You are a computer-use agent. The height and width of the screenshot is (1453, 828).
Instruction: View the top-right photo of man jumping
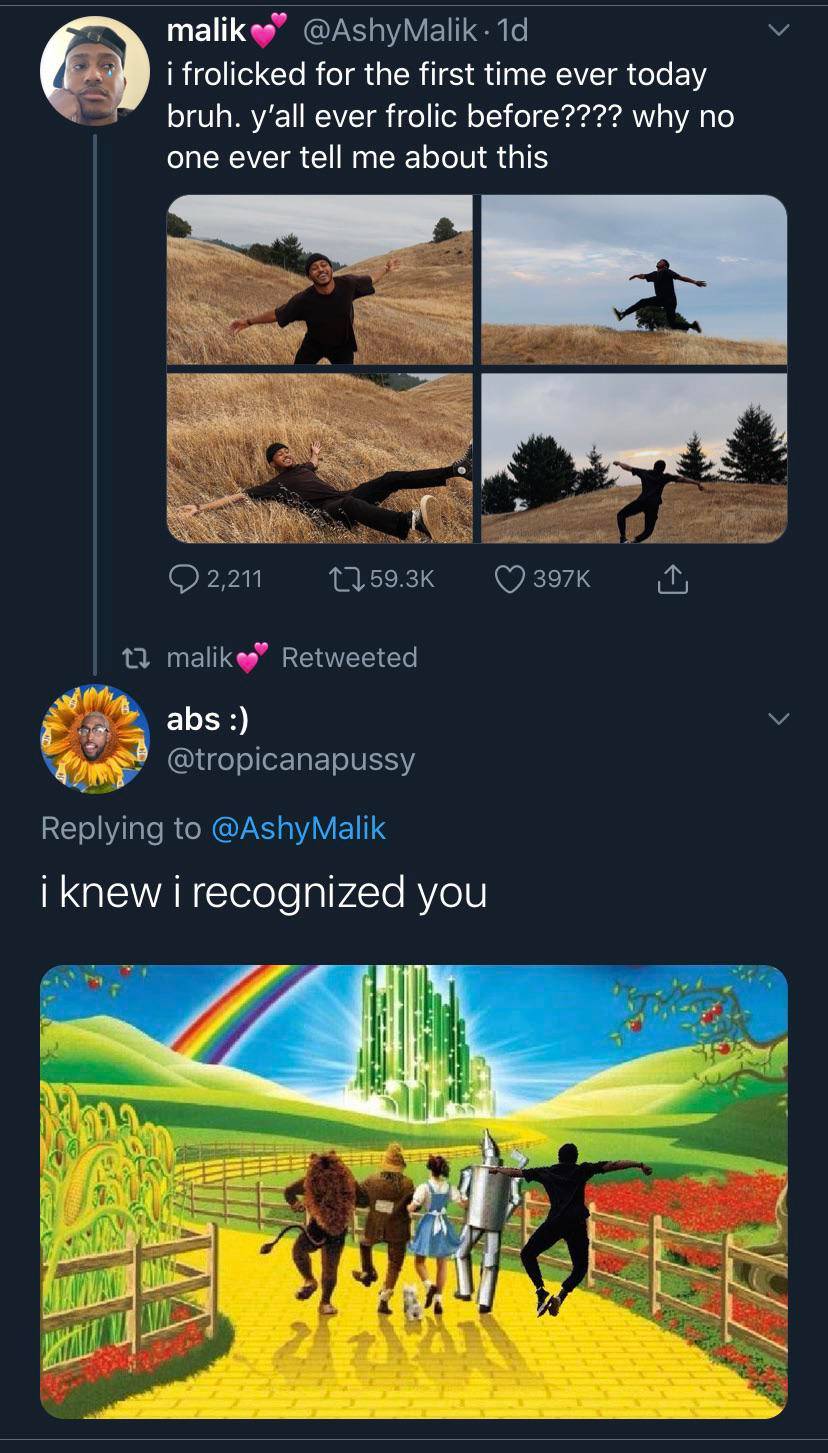(x=634, y=280)
